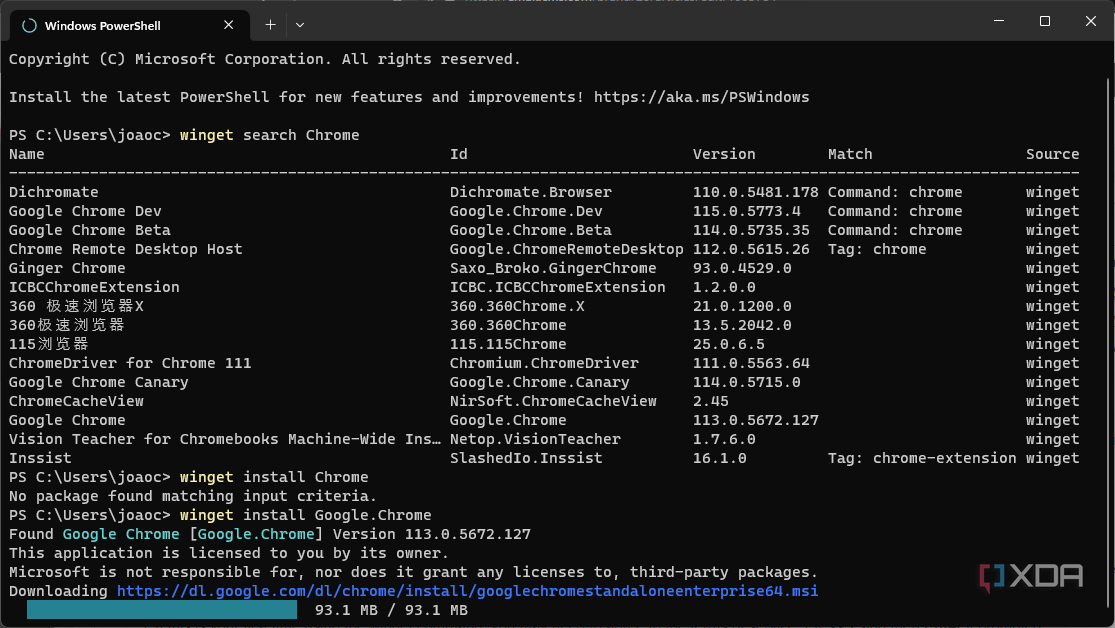This screenshot has height=628, width=1115.
Task: Click the 'Copyright (C) Microsoft Corporation' line
Action: pyautogui.click(x=265, y=59)
